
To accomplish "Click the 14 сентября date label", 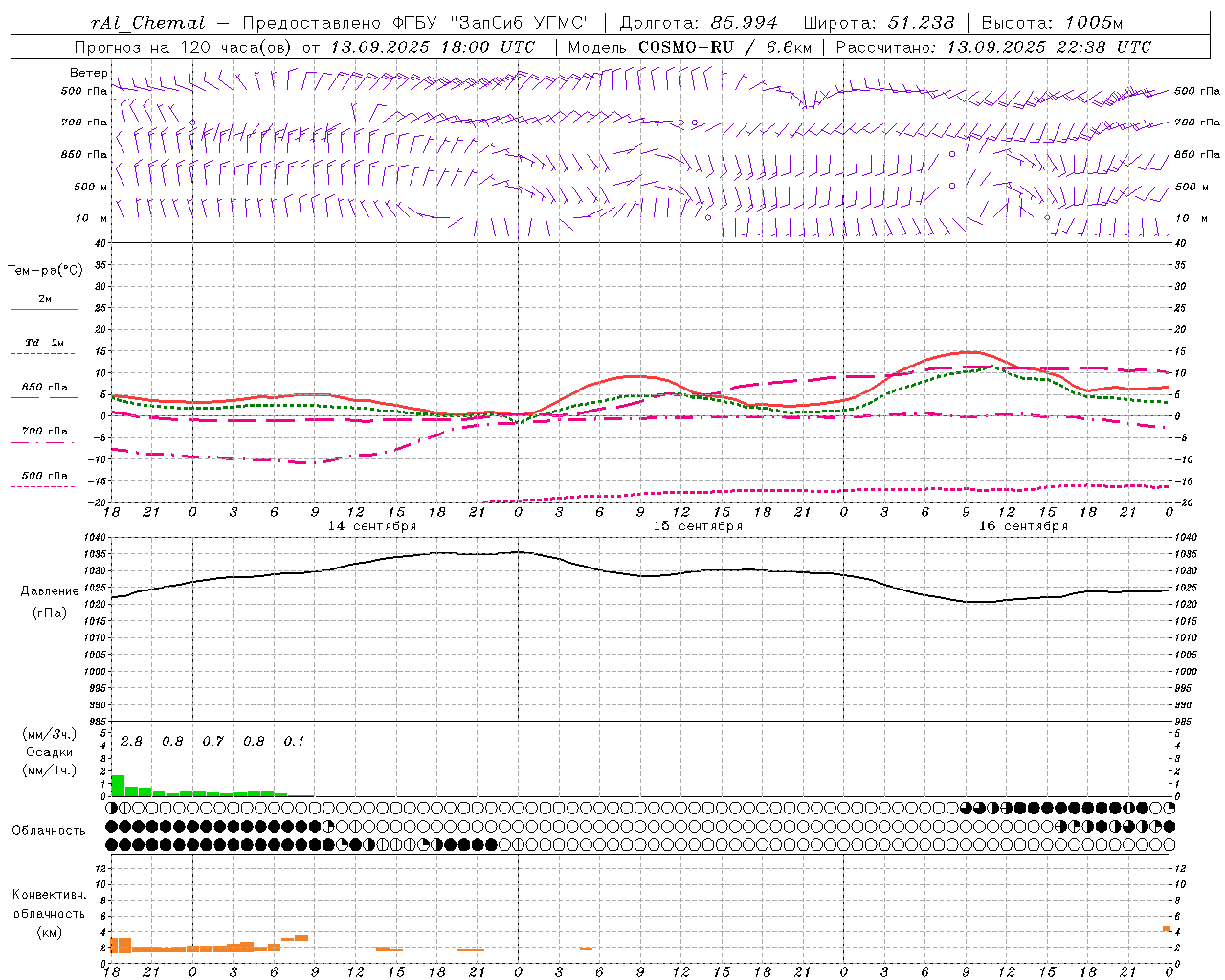I will [x=371, y=526].
